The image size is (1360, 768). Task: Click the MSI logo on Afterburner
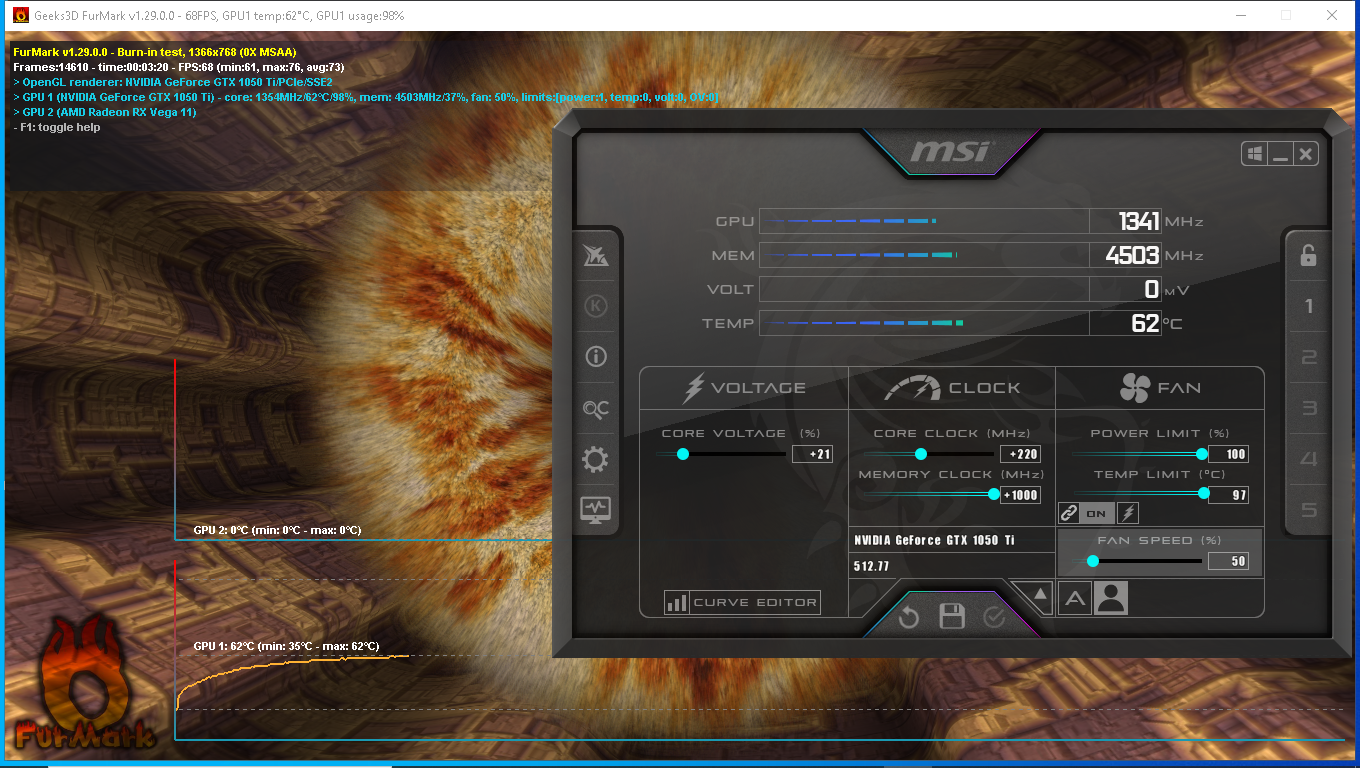[x=950, y=151]
